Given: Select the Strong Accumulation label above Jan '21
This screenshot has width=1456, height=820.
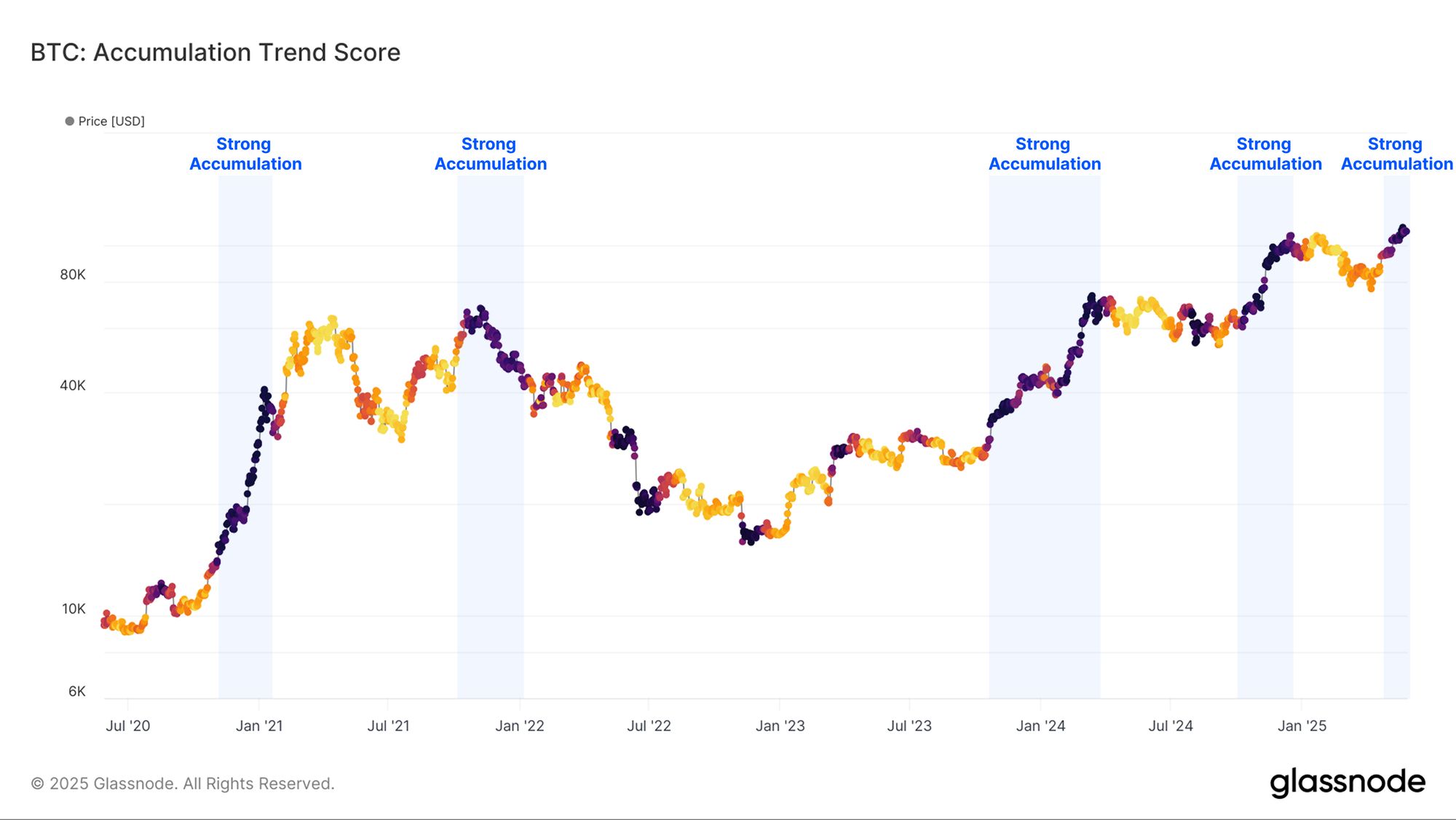Looking at the screenshot, I should 245,154.
